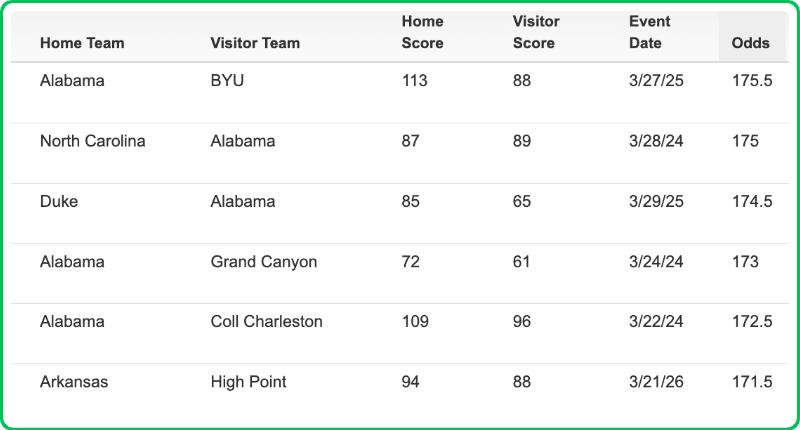
Task: Click the 175.5 odds value
Action: 752,81
